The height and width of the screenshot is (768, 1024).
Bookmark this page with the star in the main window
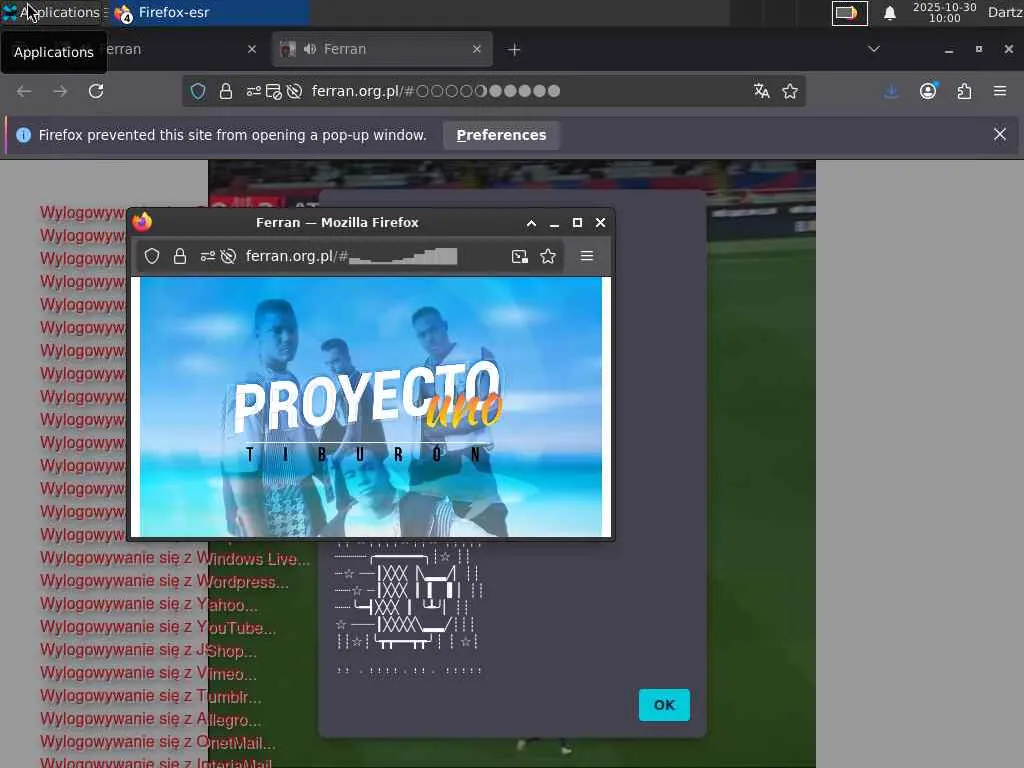pos(790,91)
